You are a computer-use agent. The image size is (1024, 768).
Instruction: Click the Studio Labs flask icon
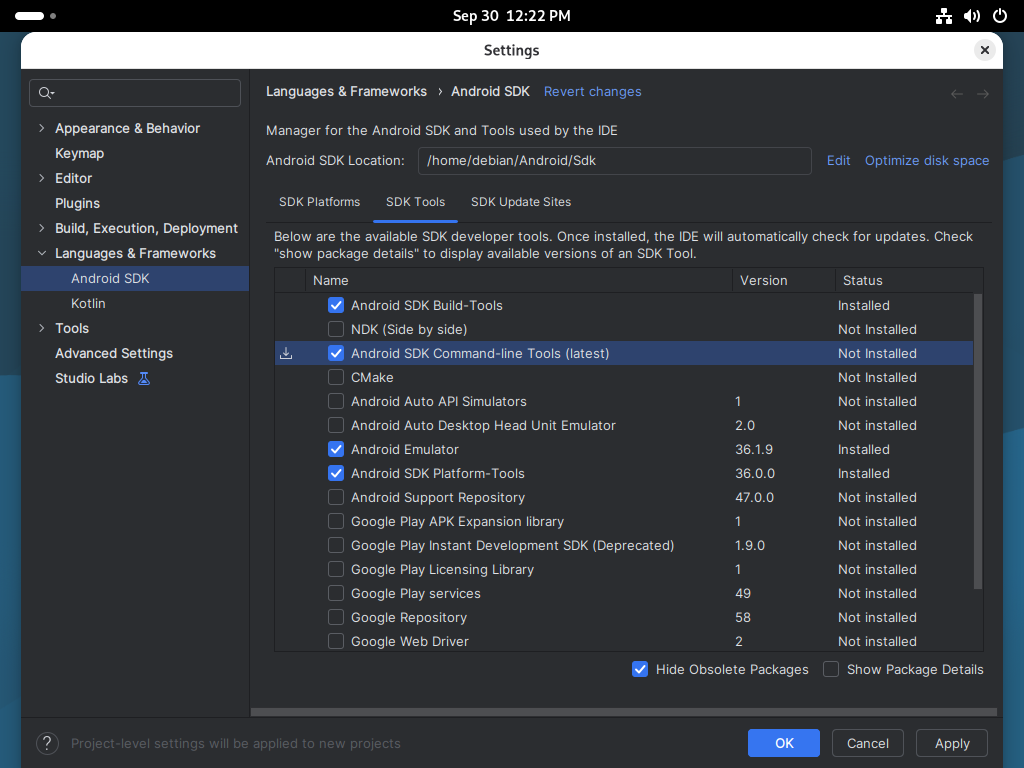[x=144, y=378]
